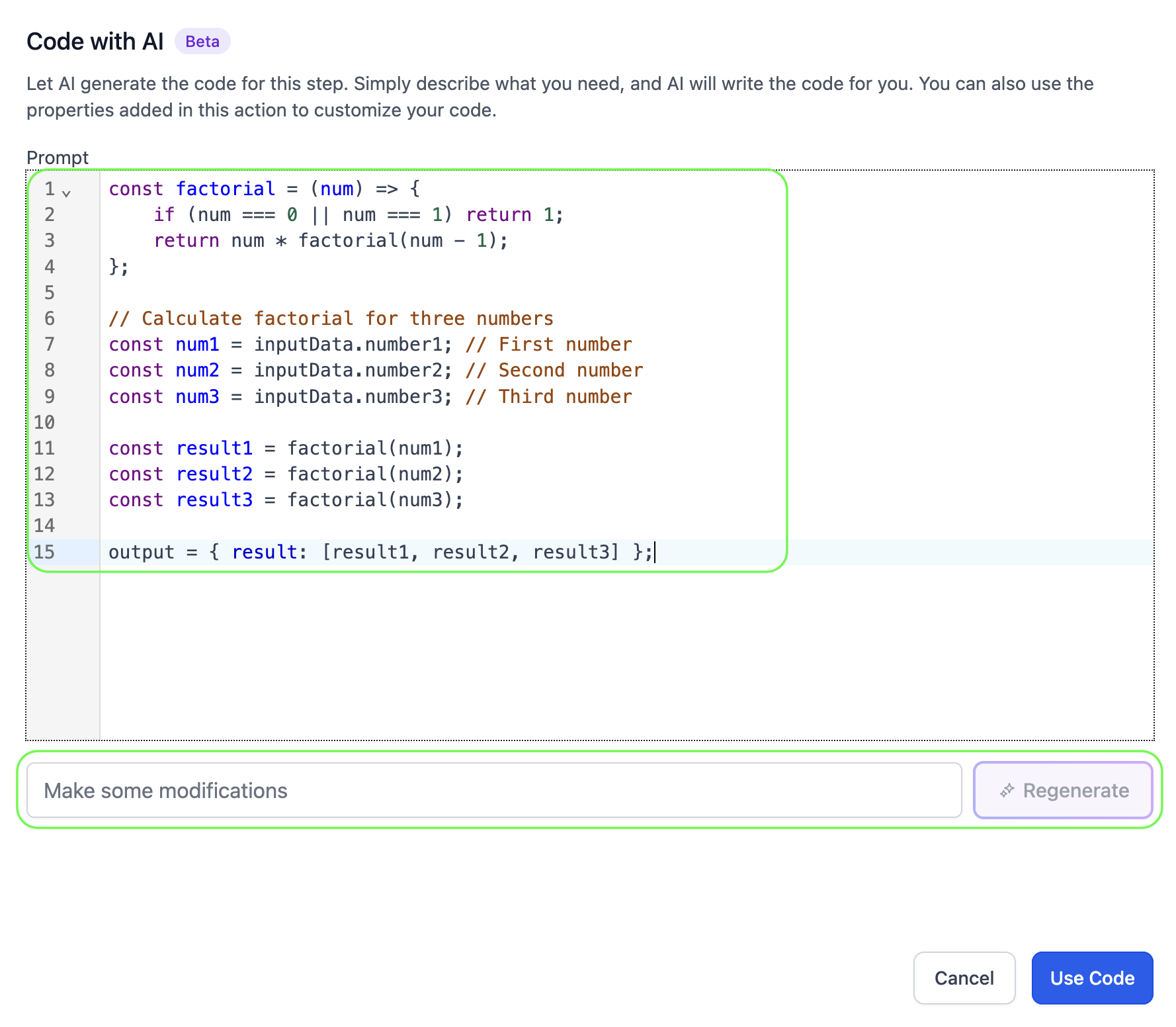Click the comment '// Calculate factorial for three numbers'
The image size is (1176, 1027).
coord(331,318)
